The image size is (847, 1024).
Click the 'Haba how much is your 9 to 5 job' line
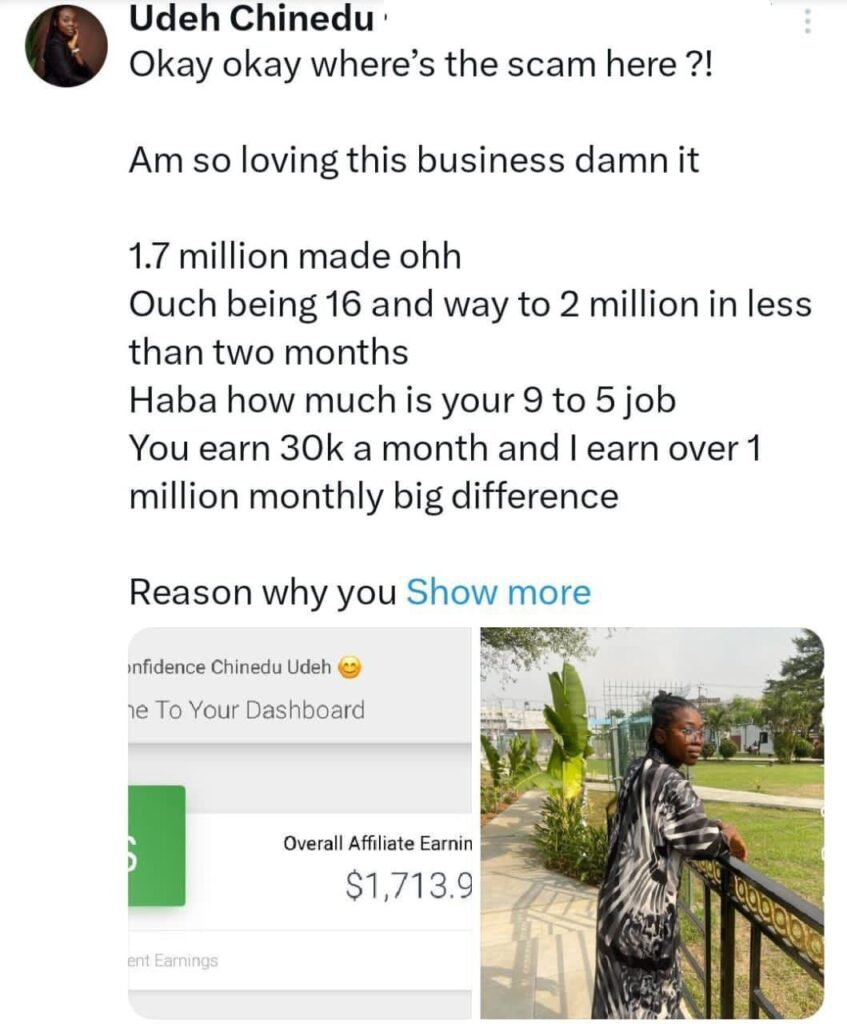click(x=402, y=400)
